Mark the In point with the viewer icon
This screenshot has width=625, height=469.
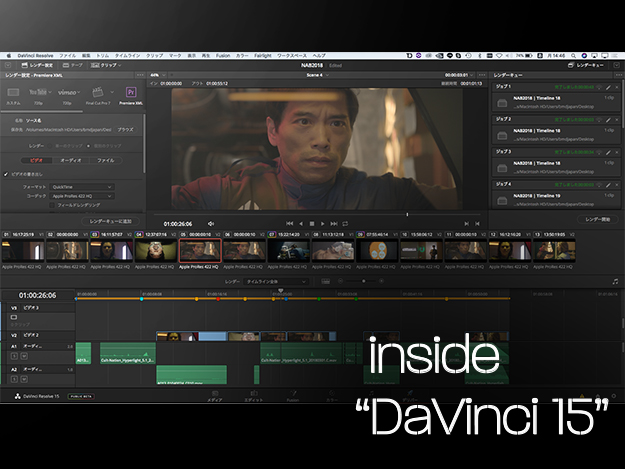(x=466, y=224)
